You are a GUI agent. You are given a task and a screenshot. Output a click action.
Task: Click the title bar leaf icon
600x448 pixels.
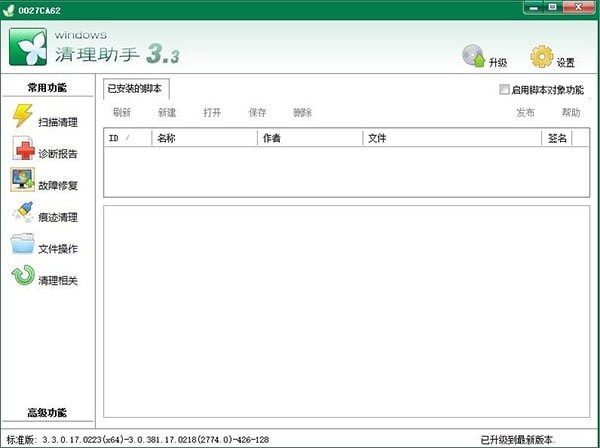pyautogui.click(x=8, y=10)
